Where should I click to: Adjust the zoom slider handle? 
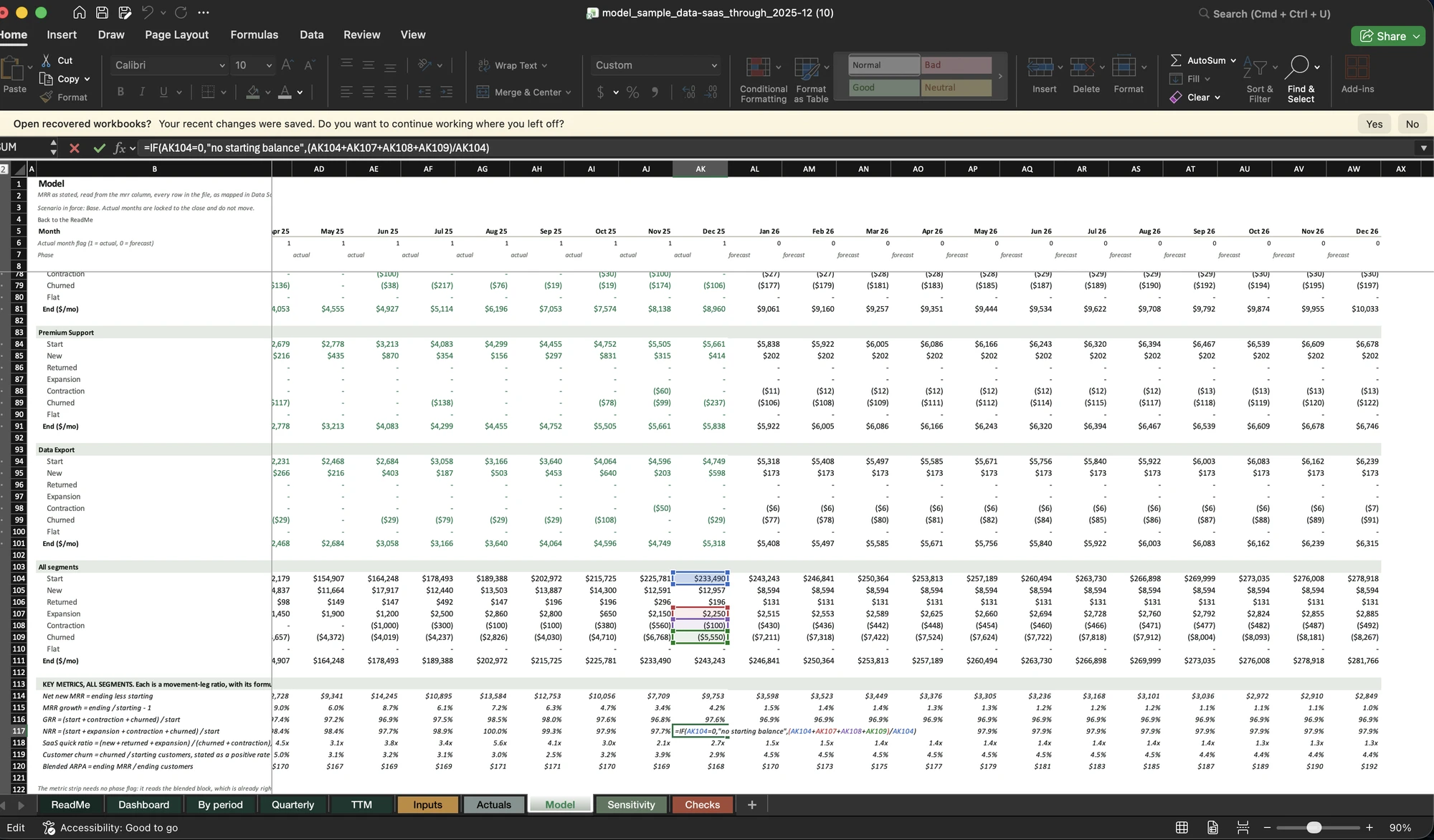(x=1314, y=827)
